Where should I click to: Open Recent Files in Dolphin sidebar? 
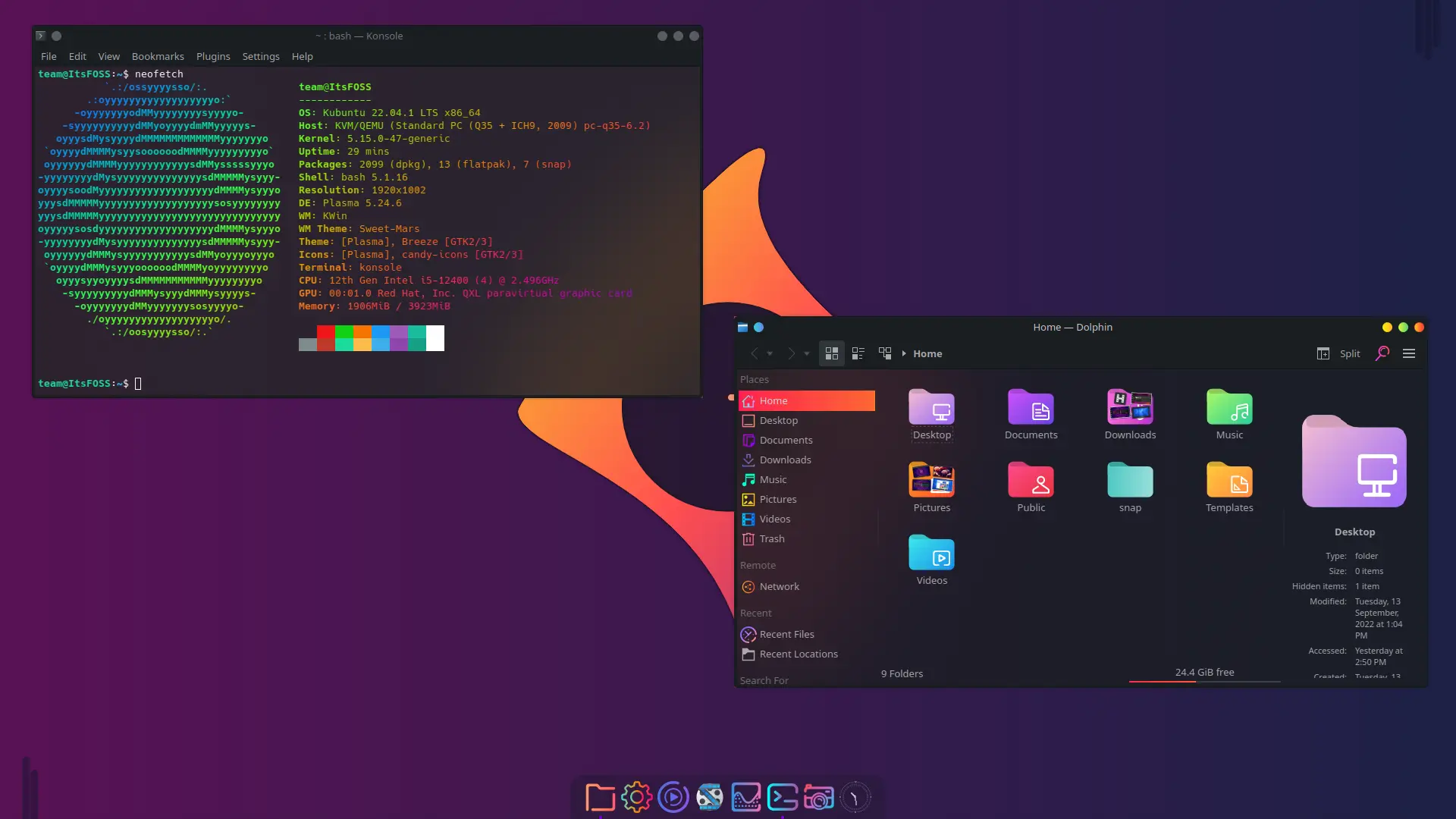coord(786,634)
